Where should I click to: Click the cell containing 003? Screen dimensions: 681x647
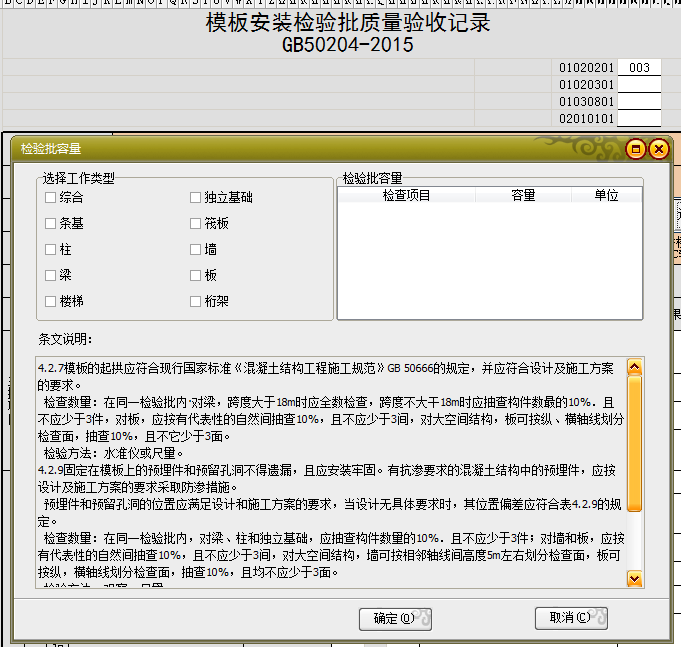point(640,68)
